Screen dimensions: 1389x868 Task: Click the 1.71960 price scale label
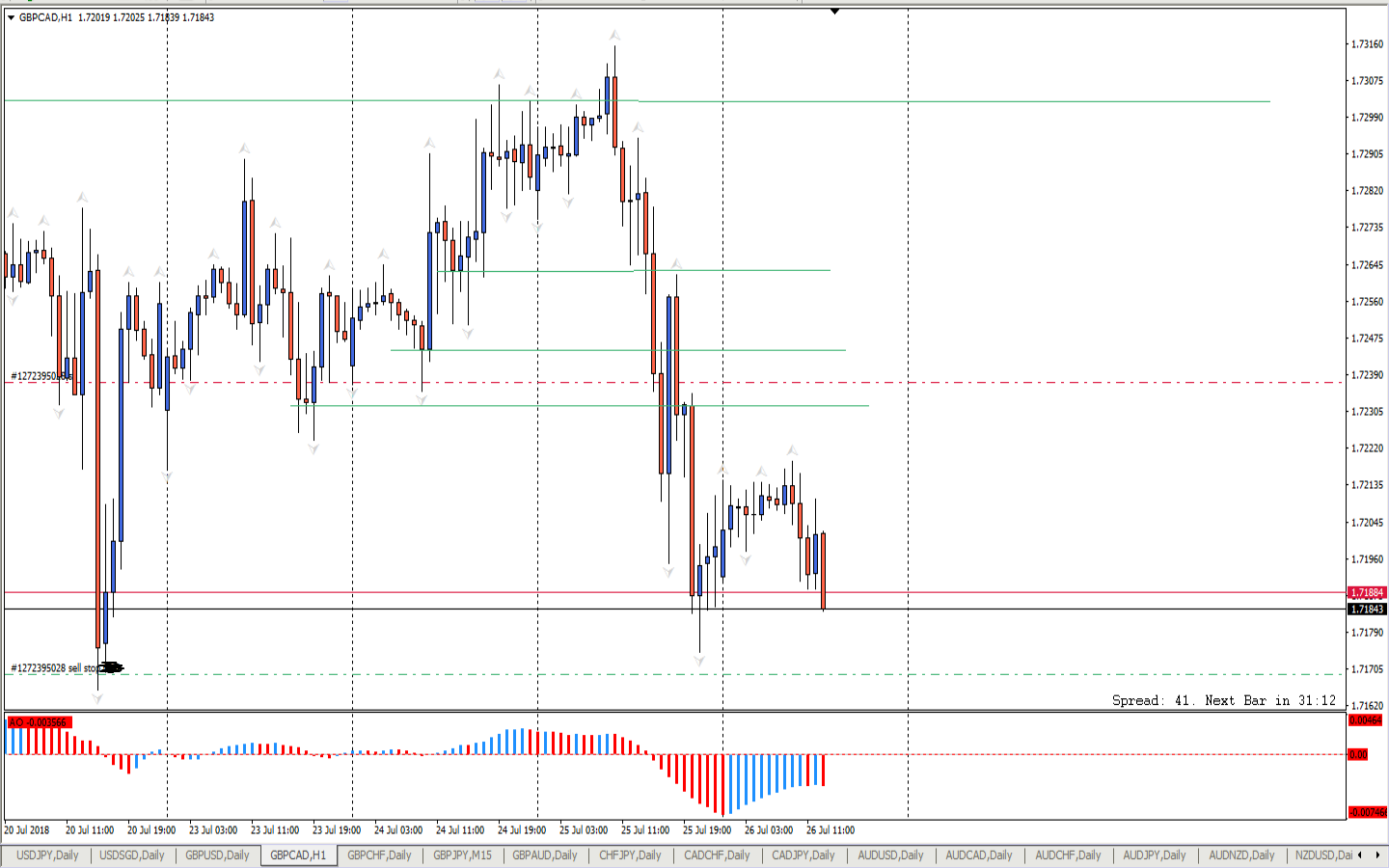(x=1368, y=559)
